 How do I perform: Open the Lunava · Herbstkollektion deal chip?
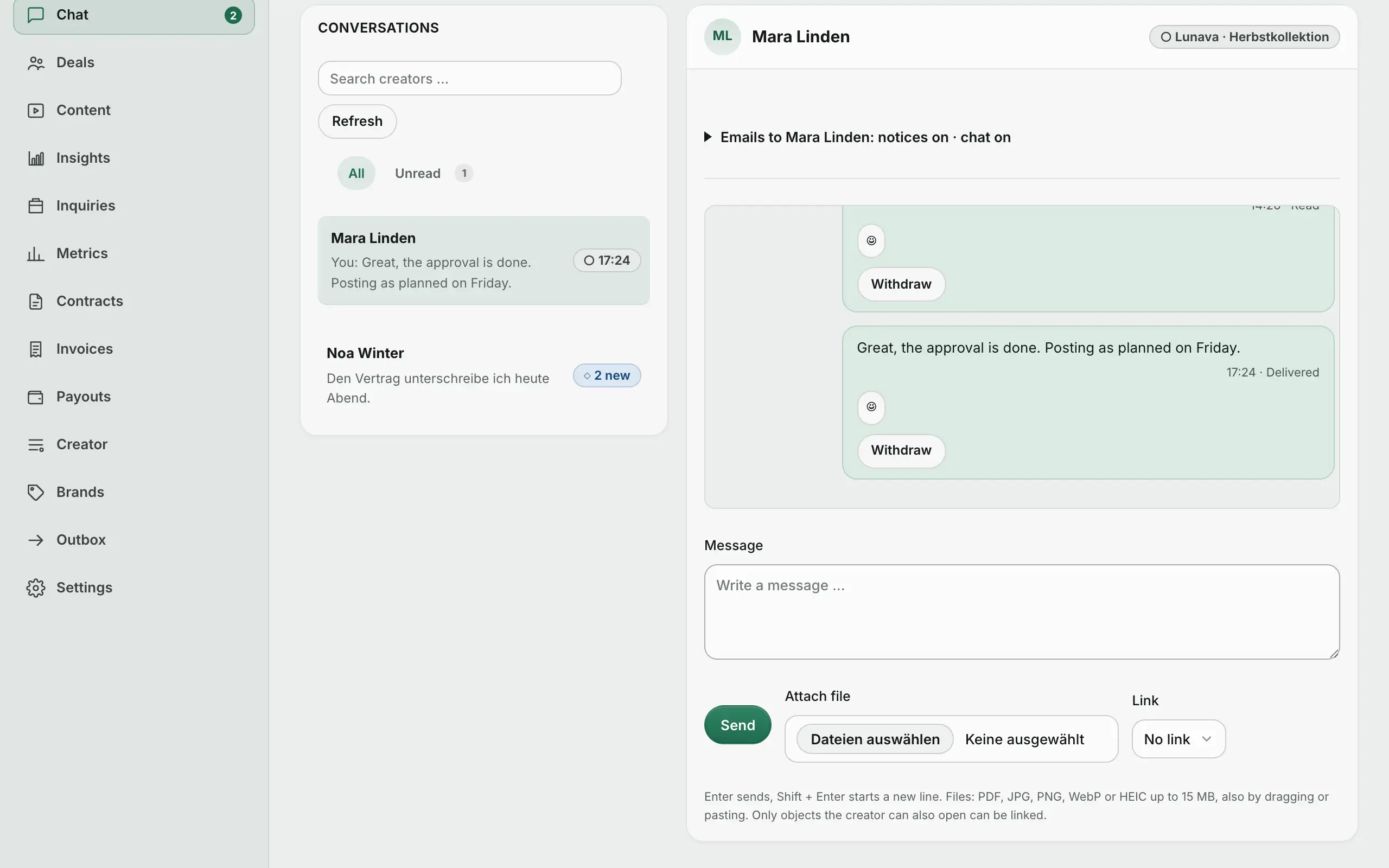coord(1244,37)
